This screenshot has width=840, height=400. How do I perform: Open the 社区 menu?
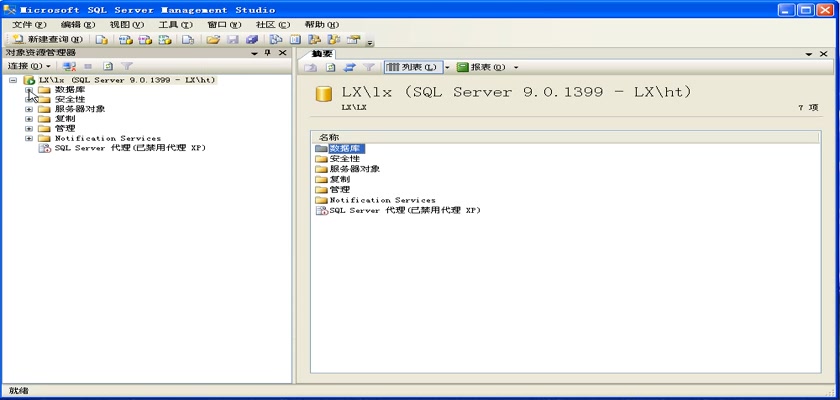(x=273, y=25)
